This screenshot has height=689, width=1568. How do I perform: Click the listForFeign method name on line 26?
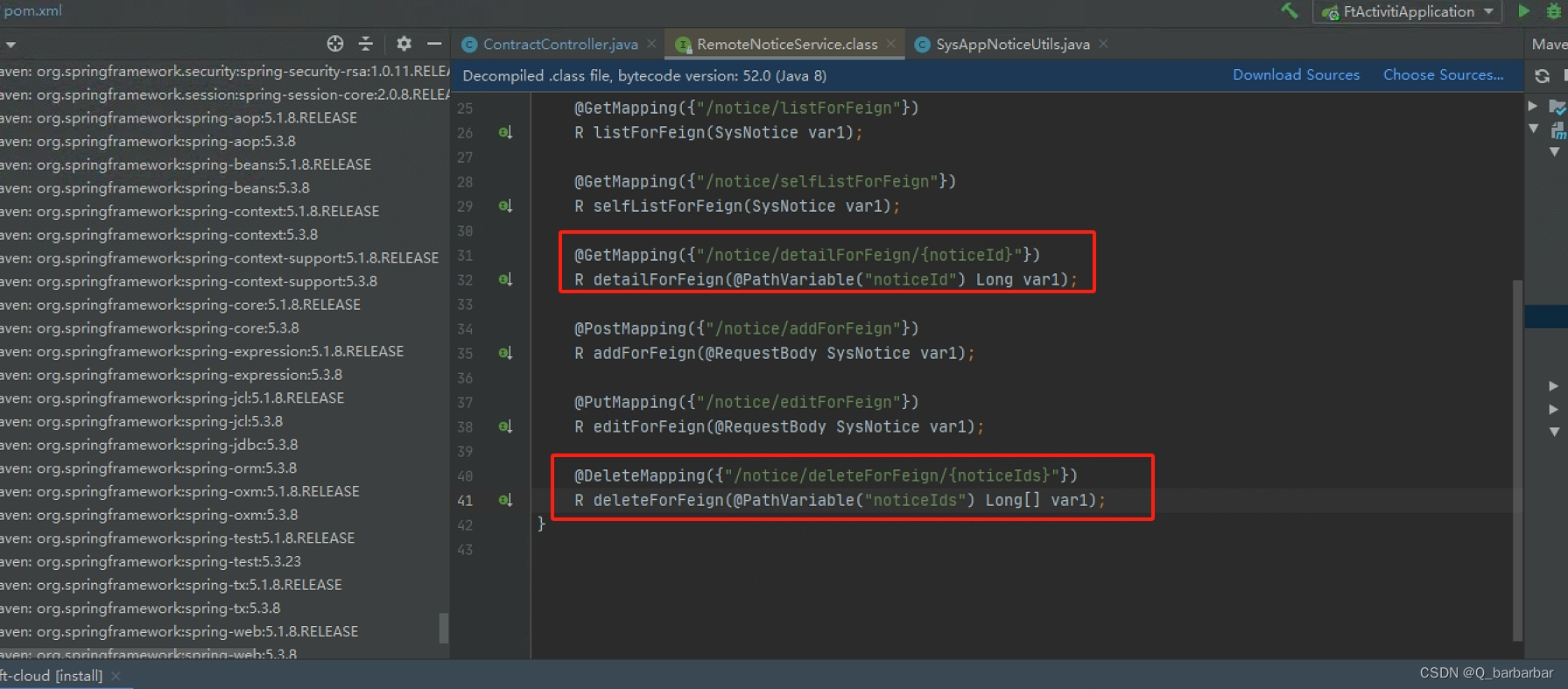[x=648, y=132]
